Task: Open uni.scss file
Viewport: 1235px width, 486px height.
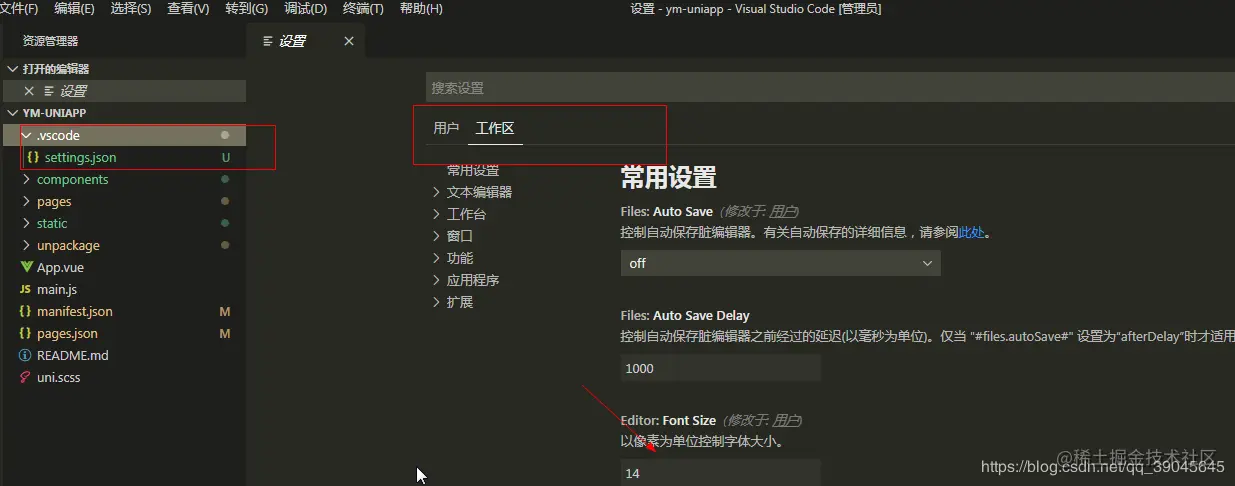Action: (59, 377)
